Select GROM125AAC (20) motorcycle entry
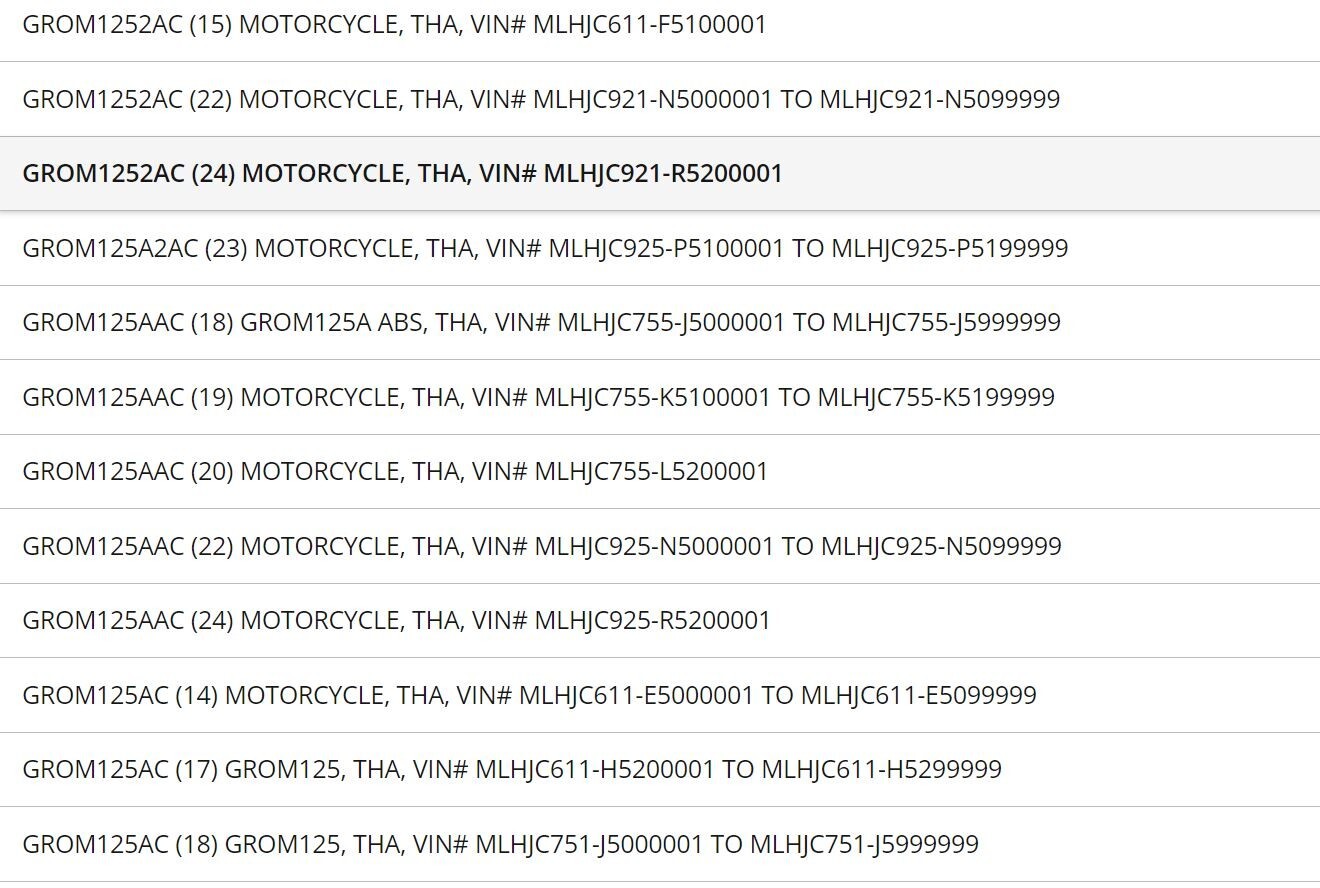The width and height of the screenshot is (1320, 888). pos(660,471)
